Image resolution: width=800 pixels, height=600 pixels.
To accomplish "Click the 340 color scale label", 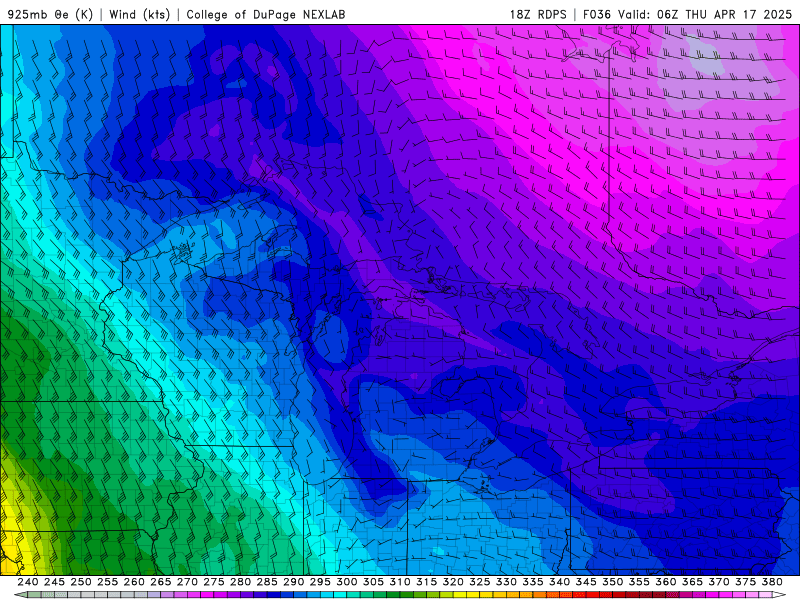I will 559,582.
